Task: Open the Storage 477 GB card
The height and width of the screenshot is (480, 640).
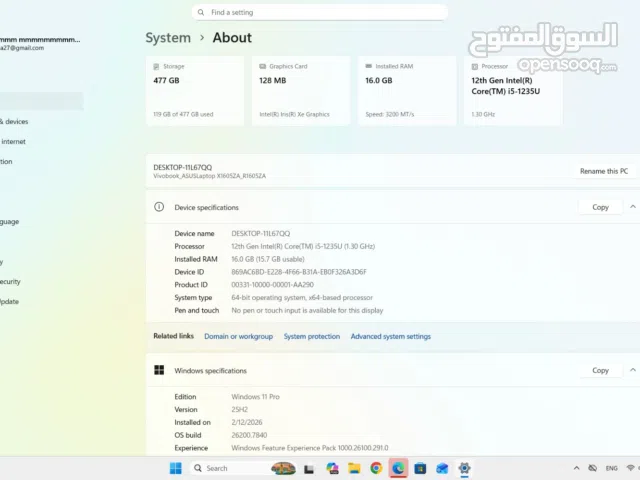Action: point(195,91)
